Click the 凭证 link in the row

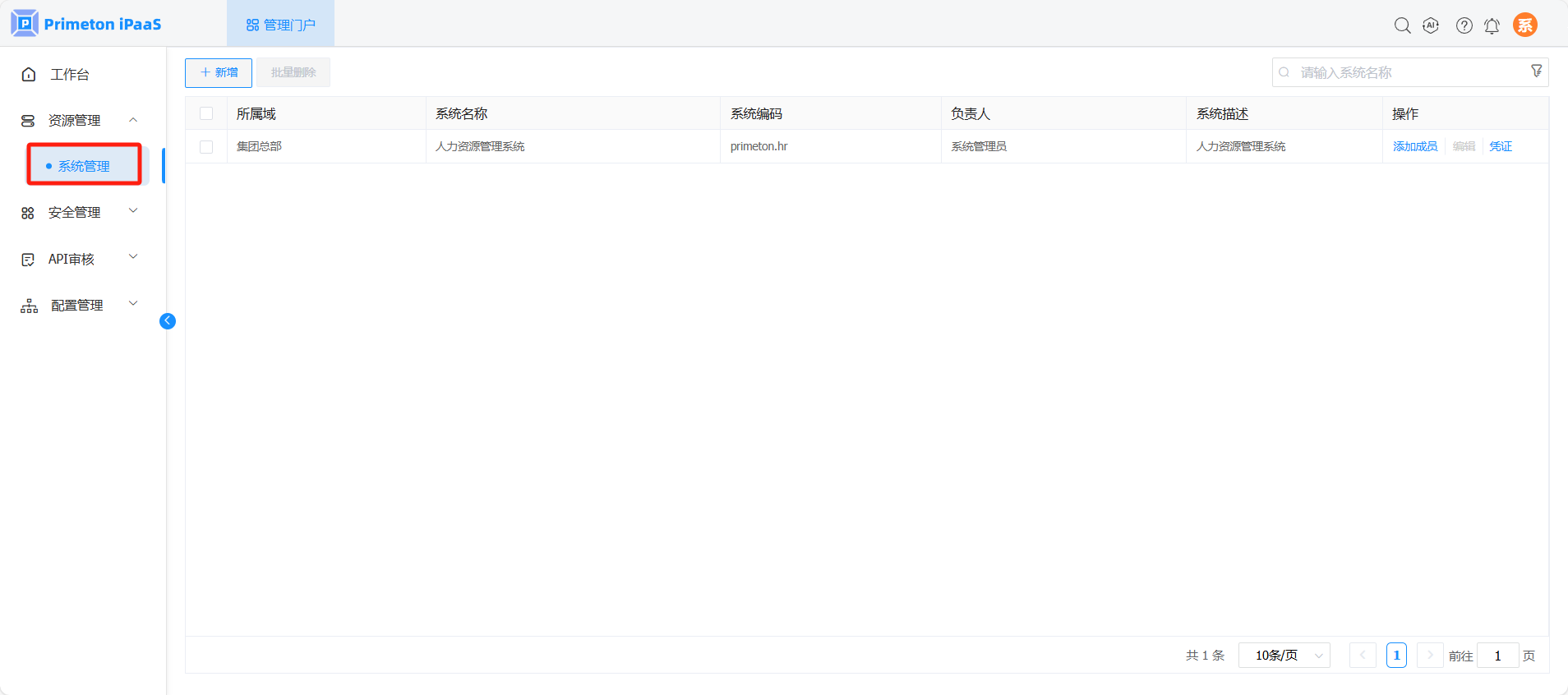click(1500, 146)
